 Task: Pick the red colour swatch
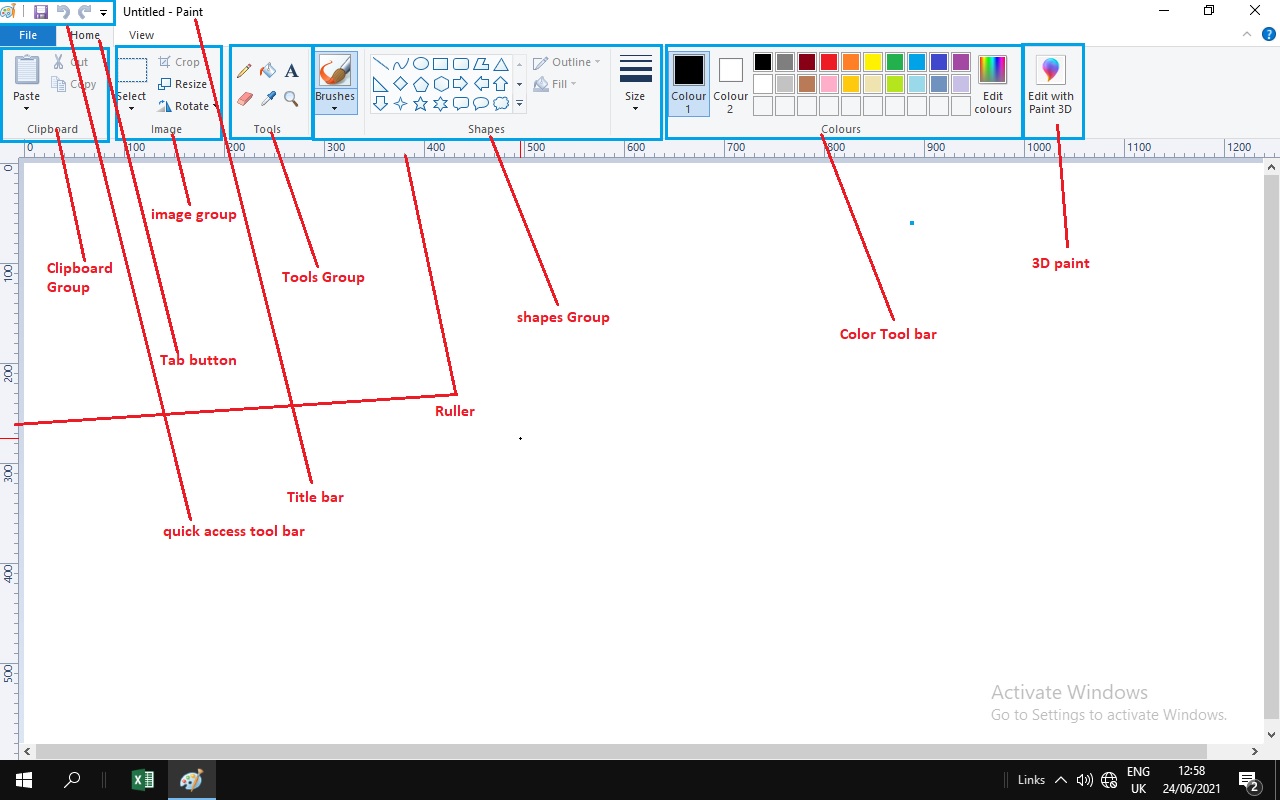[829, 62]
